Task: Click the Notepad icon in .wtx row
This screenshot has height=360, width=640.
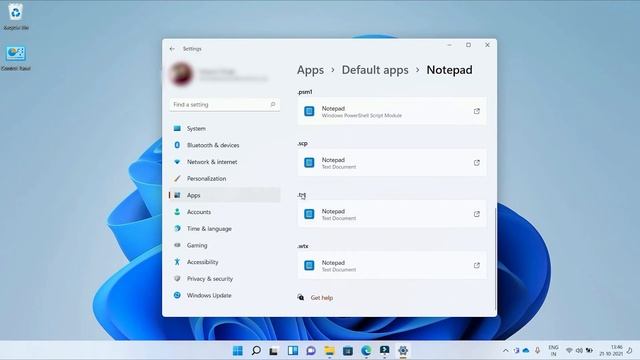Action: click(309, 266)
